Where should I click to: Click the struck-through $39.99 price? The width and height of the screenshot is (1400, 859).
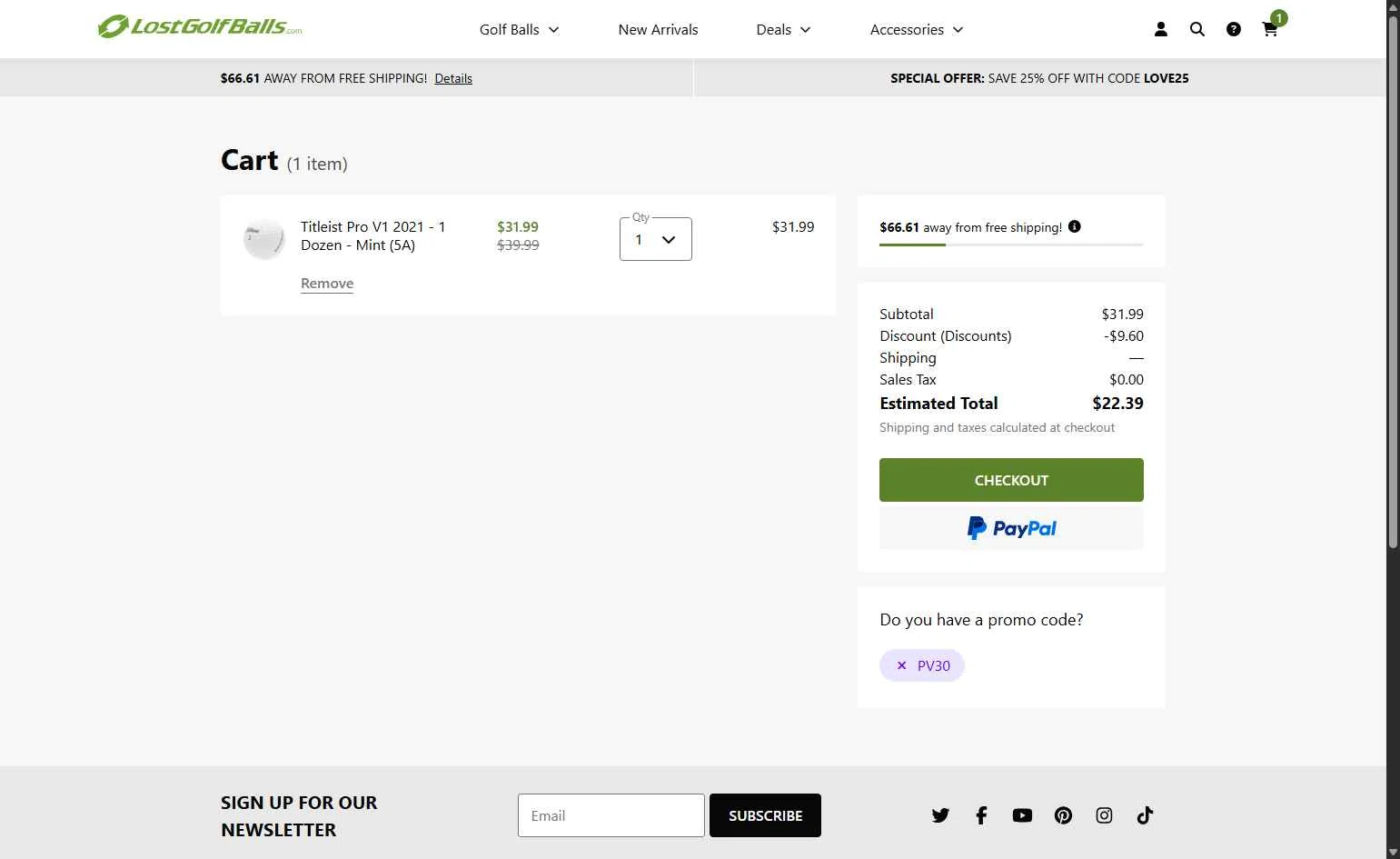518,245
